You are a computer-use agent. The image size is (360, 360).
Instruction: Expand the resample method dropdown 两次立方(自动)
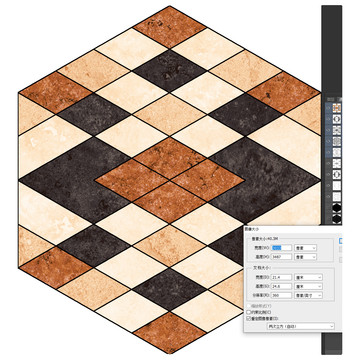(x=301, y=326)
